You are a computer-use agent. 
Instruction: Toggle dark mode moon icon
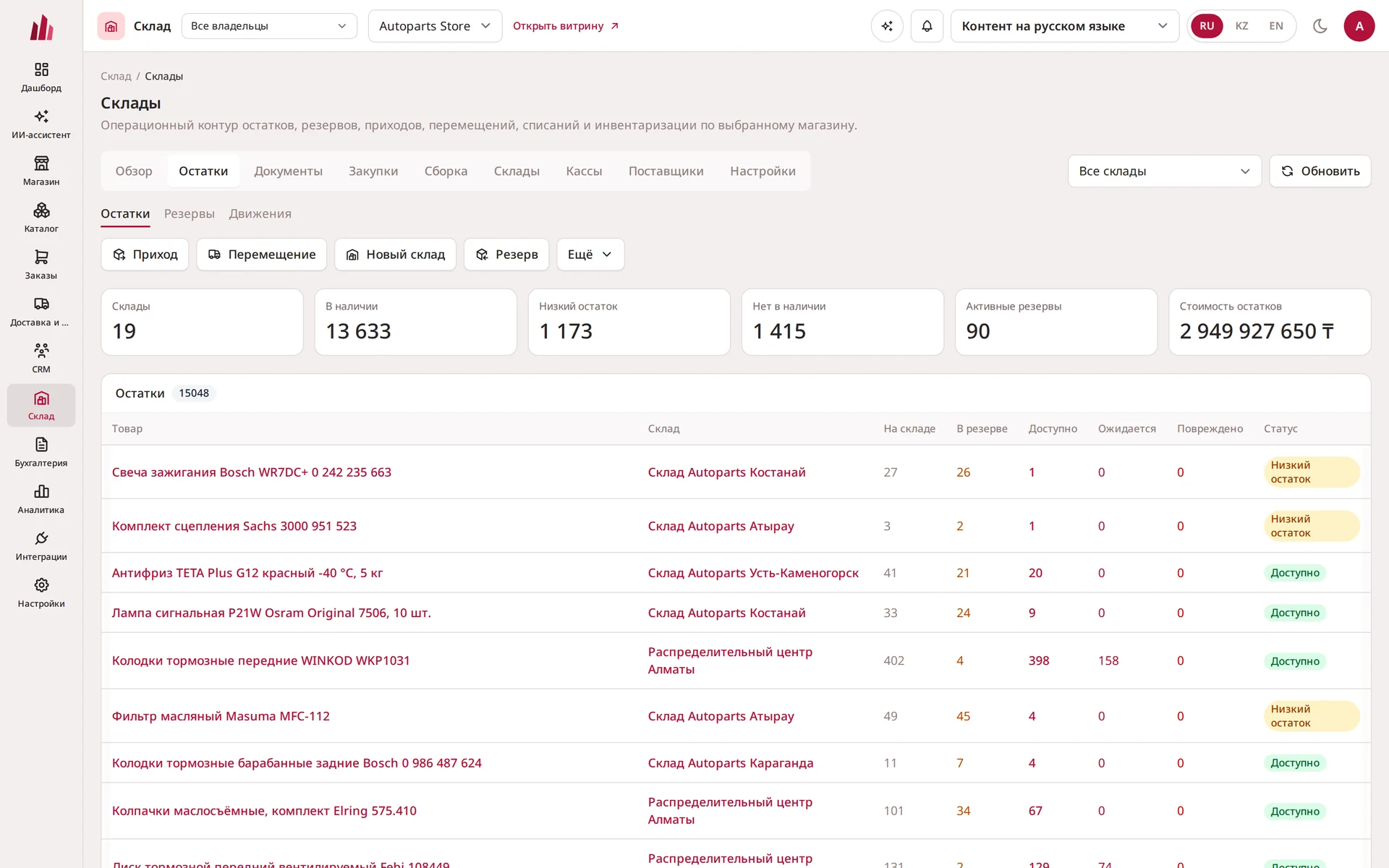(1320, 26)
